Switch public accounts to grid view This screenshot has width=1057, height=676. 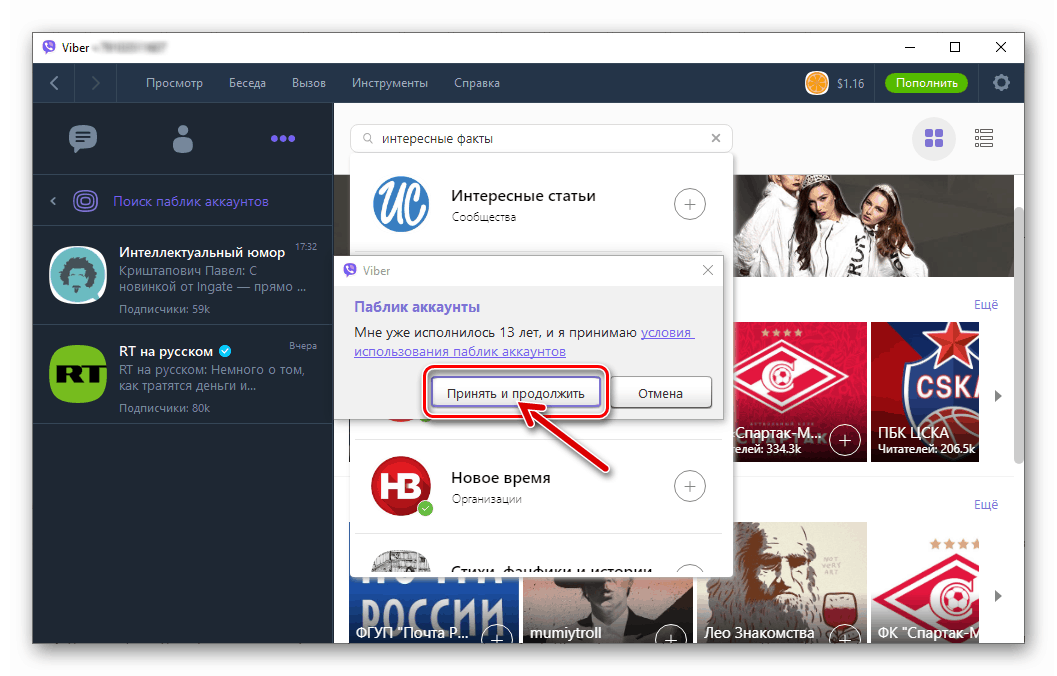933,139
